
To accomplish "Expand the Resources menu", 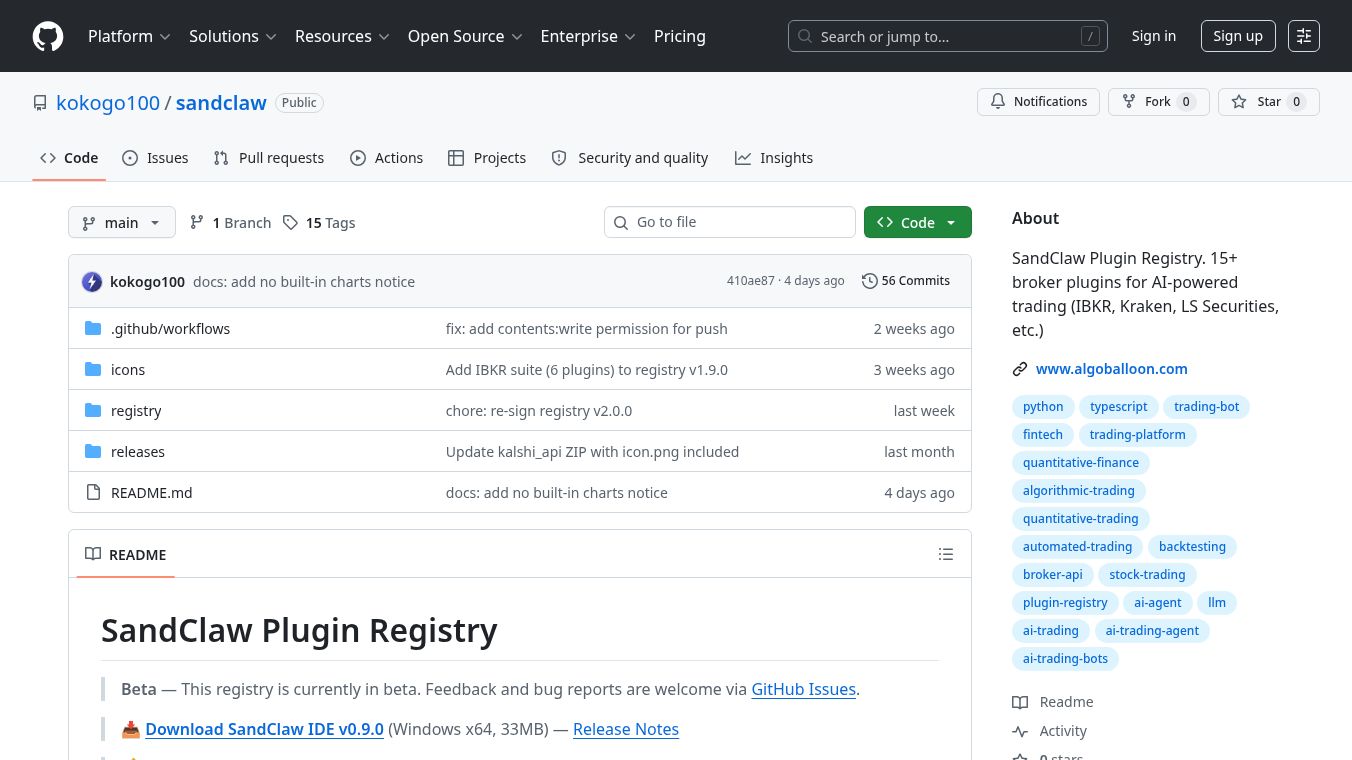I will tap(342, 36).
